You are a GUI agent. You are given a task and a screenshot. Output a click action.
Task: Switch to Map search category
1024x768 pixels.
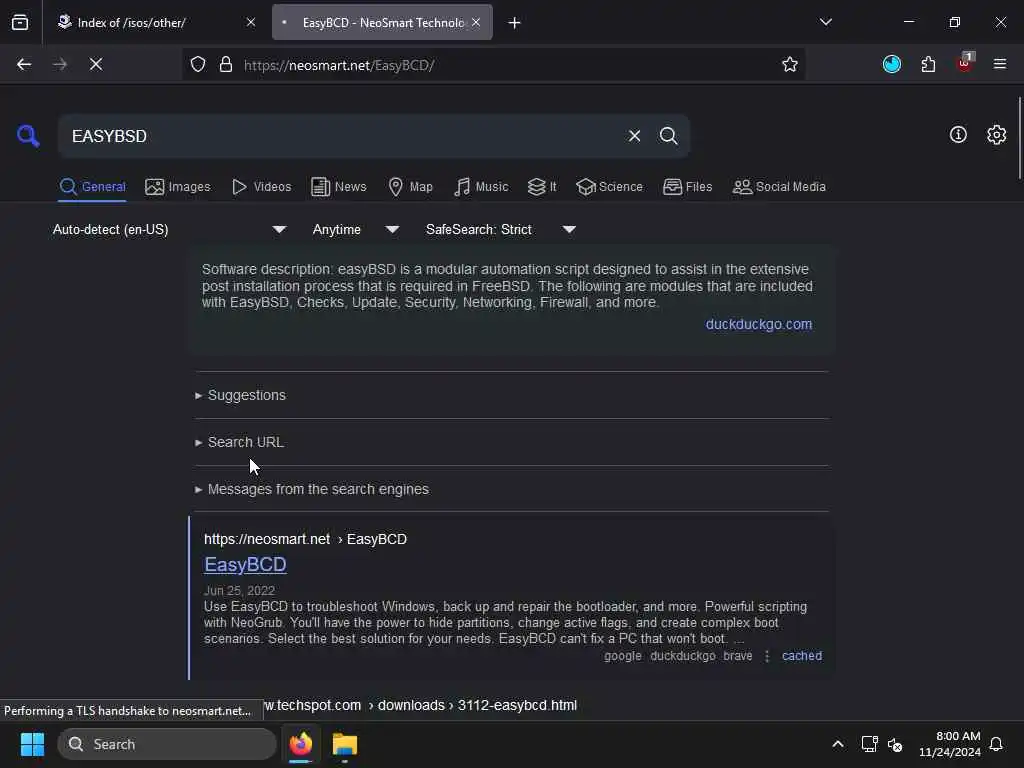pos(410,187)
